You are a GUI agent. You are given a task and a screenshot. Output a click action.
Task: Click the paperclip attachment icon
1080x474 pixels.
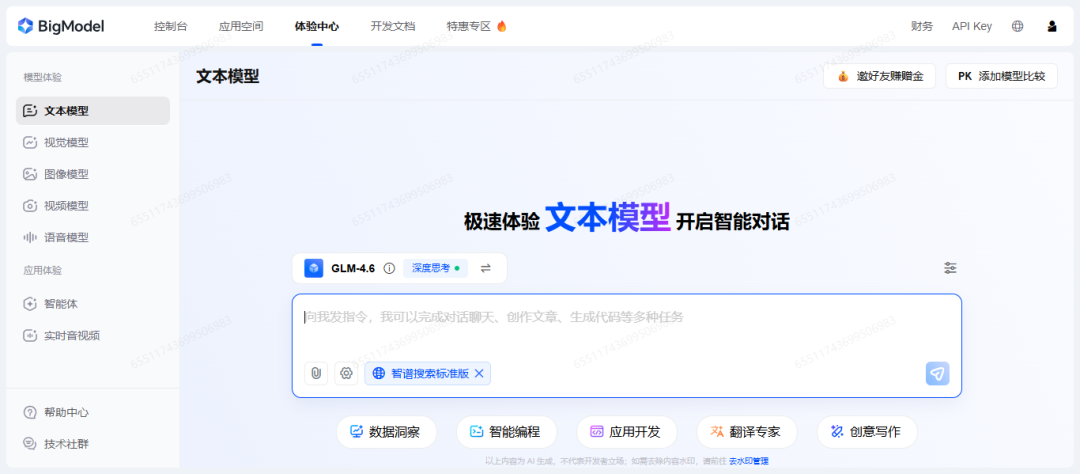(x=316, y=373)
